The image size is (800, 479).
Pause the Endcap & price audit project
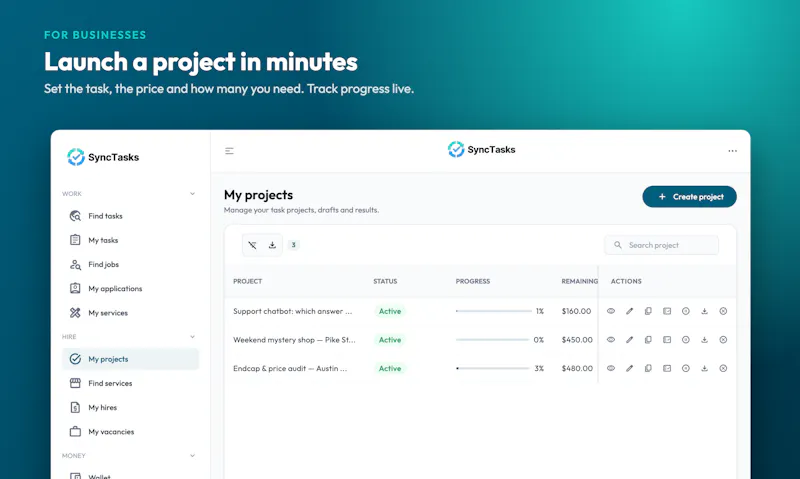686,368
